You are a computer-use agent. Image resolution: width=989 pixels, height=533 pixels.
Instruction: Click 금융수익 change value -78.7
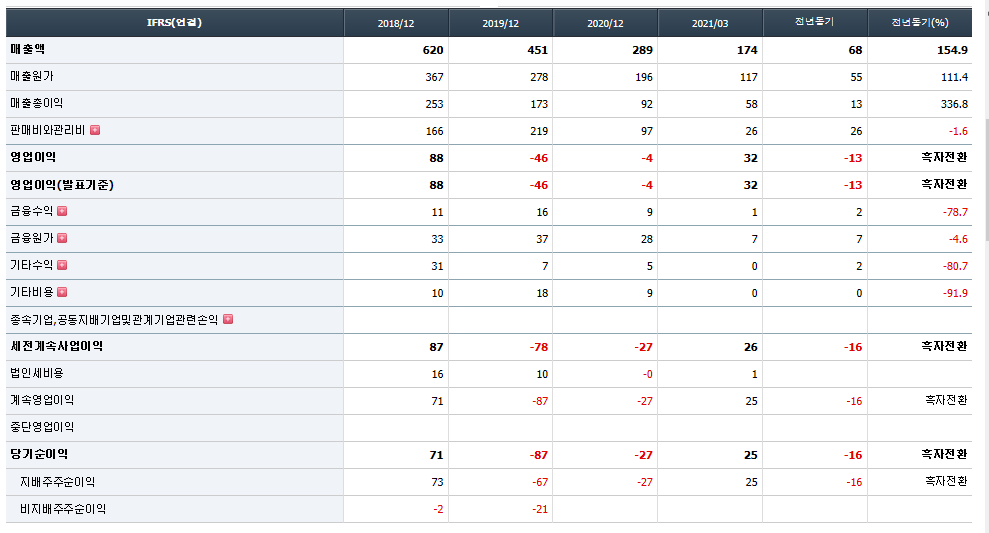point(955,212)
